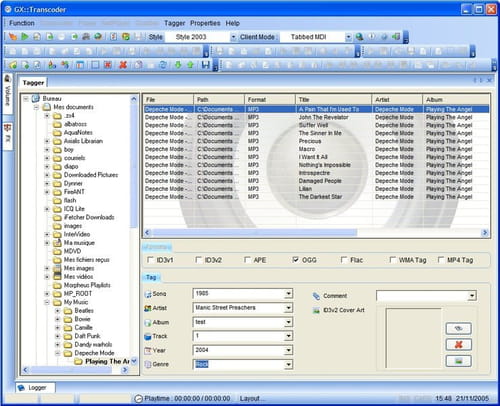Image resolution: width=500 pixels, height=406 pixels.
Task: Select the row titled The Darkest Star
Action: [x=316, y=197]
